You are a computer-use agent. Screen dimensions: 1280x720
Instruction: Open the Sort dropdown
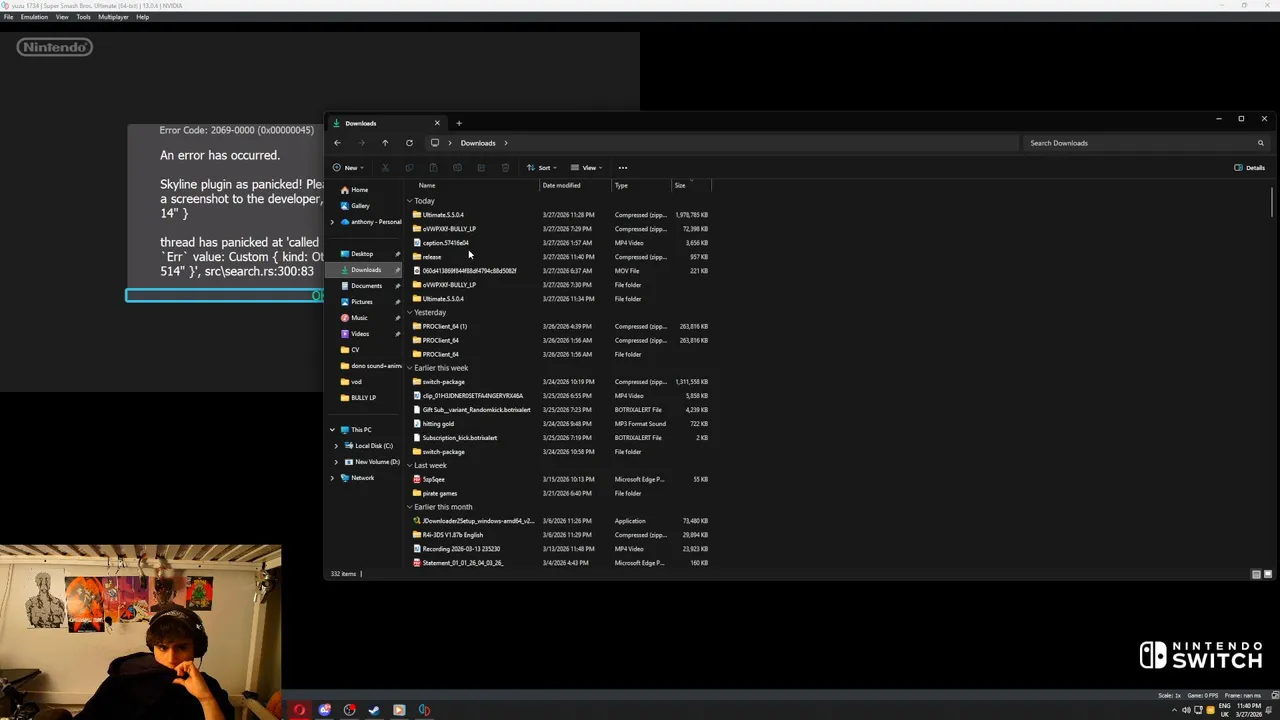point(541,168)
